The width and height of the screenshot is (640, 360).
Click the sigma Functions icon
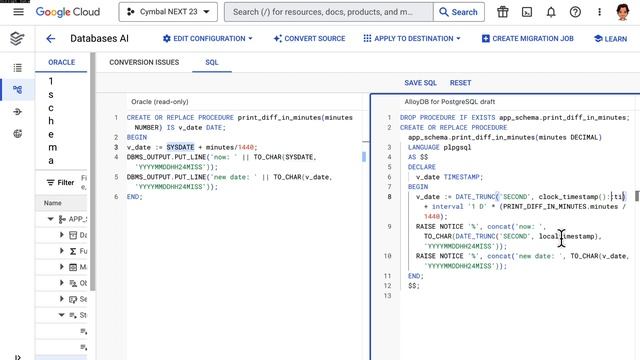coord(73,251)
